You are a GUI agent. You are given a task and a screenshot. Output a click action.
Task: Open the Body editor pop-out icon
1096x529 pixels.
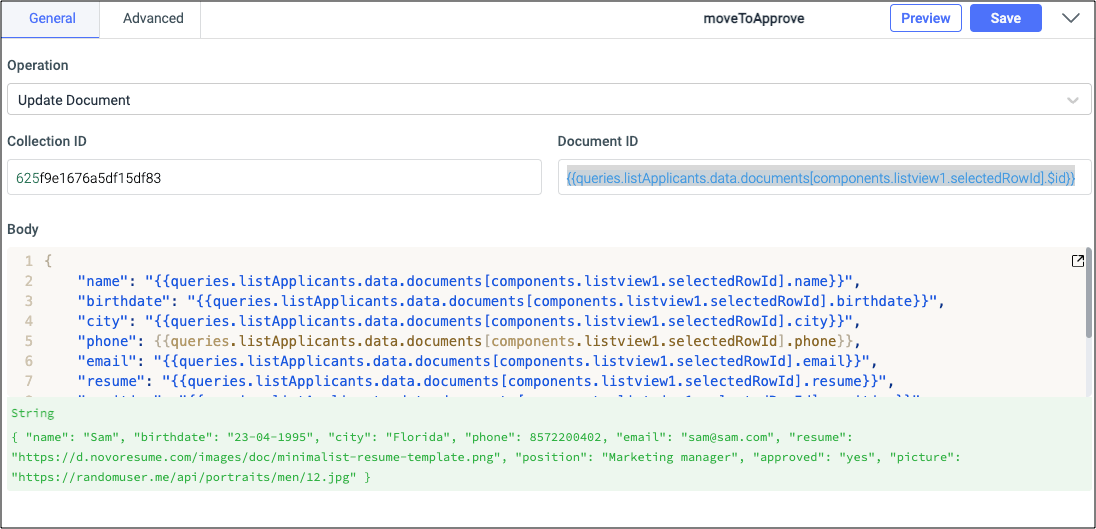[x=1077, y=261]
